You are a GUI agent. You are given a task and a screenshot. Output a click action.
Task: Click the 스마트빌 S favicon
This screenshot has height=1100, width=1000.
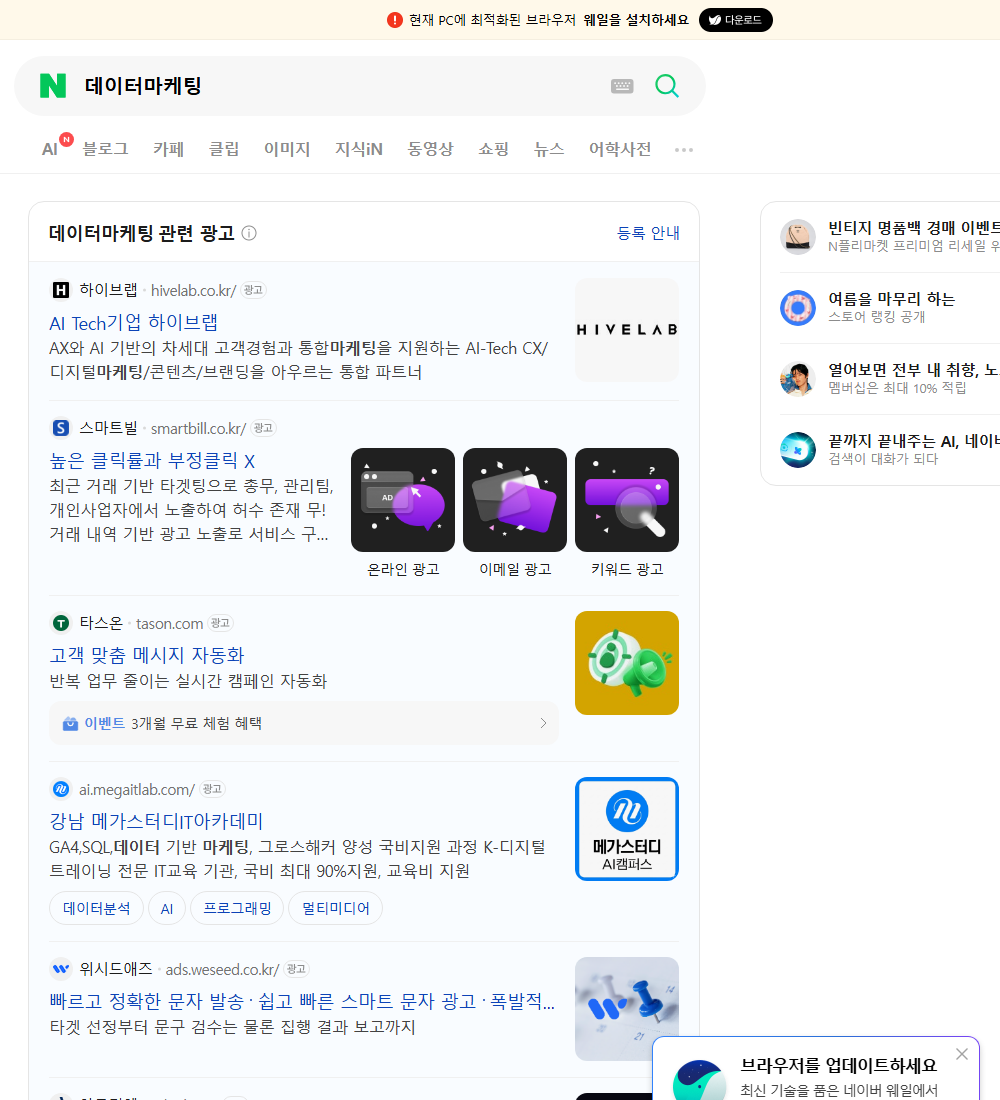click(61, 428)
